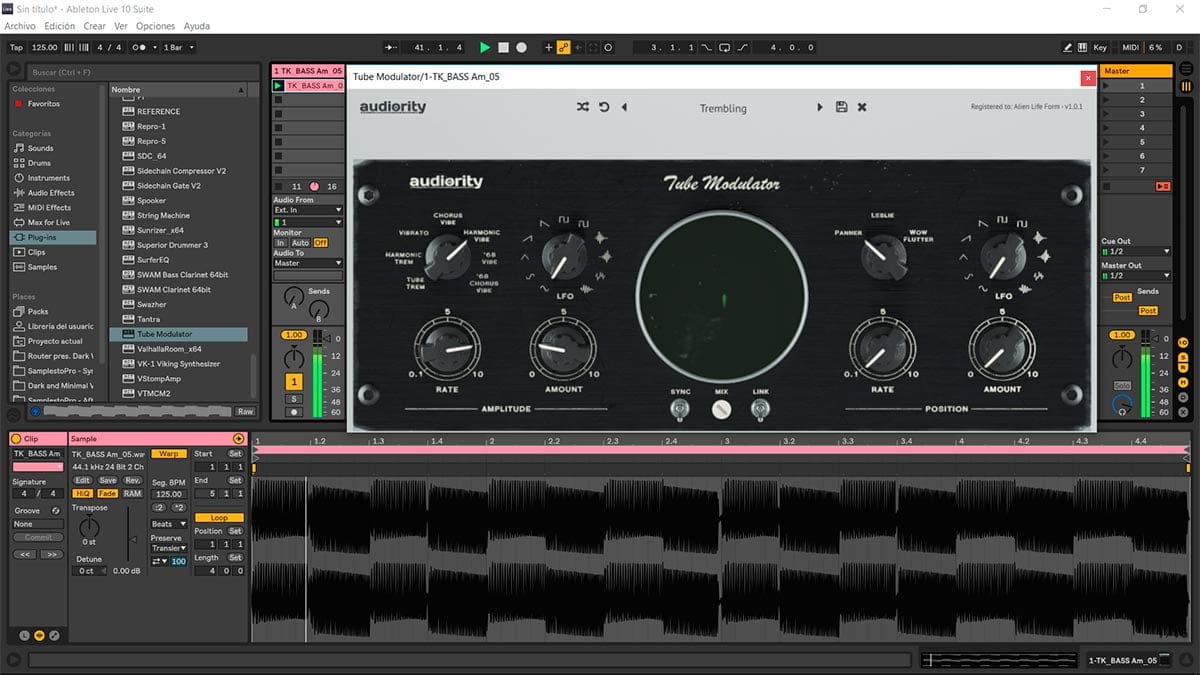The height and width of the screenshot is (675, 1200).
Task: Arm the Arrangement Record button
Action: tap(522, 47)
